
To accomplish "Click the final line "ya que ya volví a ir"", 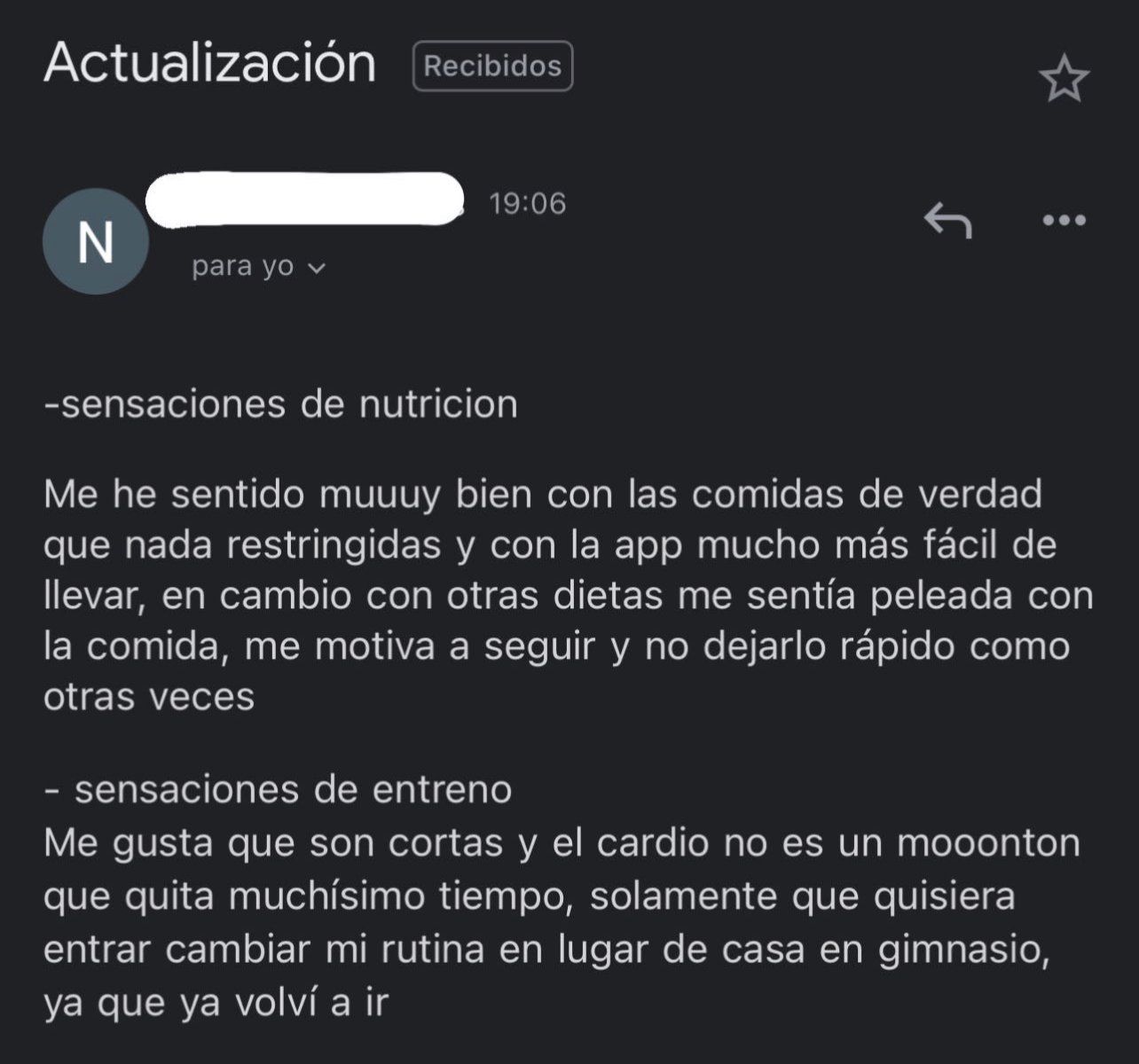I will 216,1004.
